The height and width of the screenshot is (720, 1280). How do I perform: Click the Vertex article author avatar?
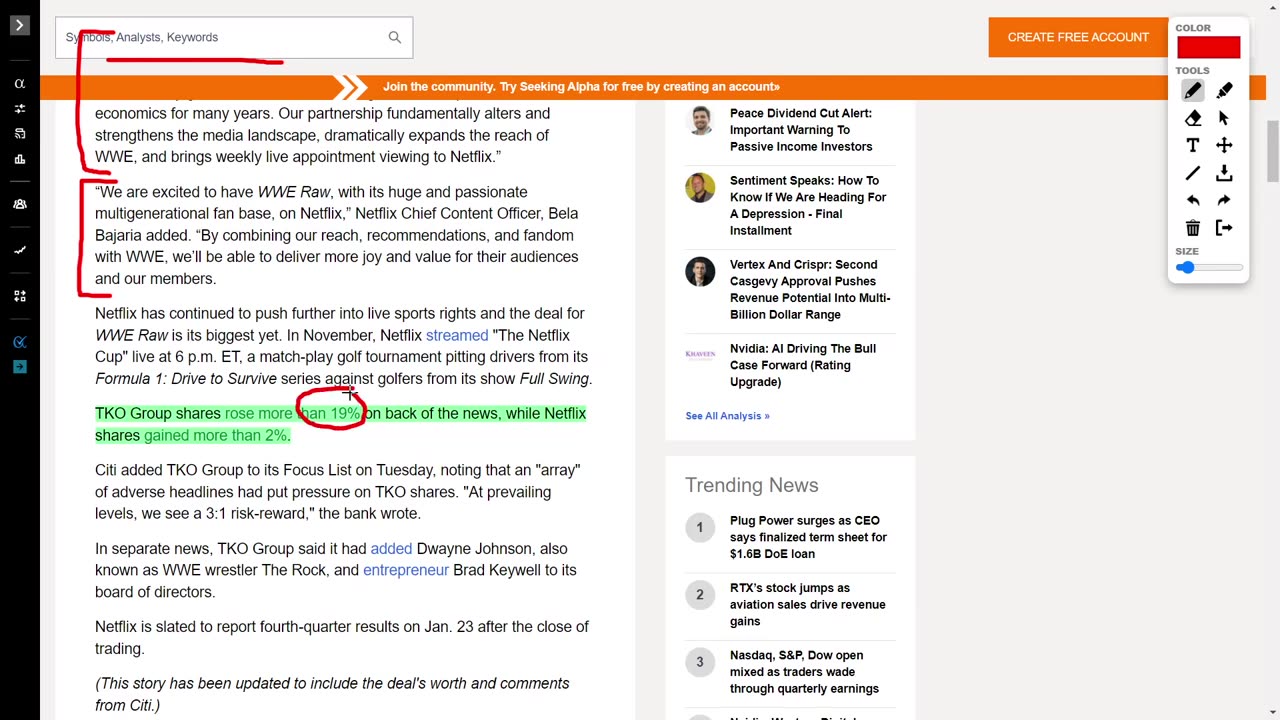point(700,271)
